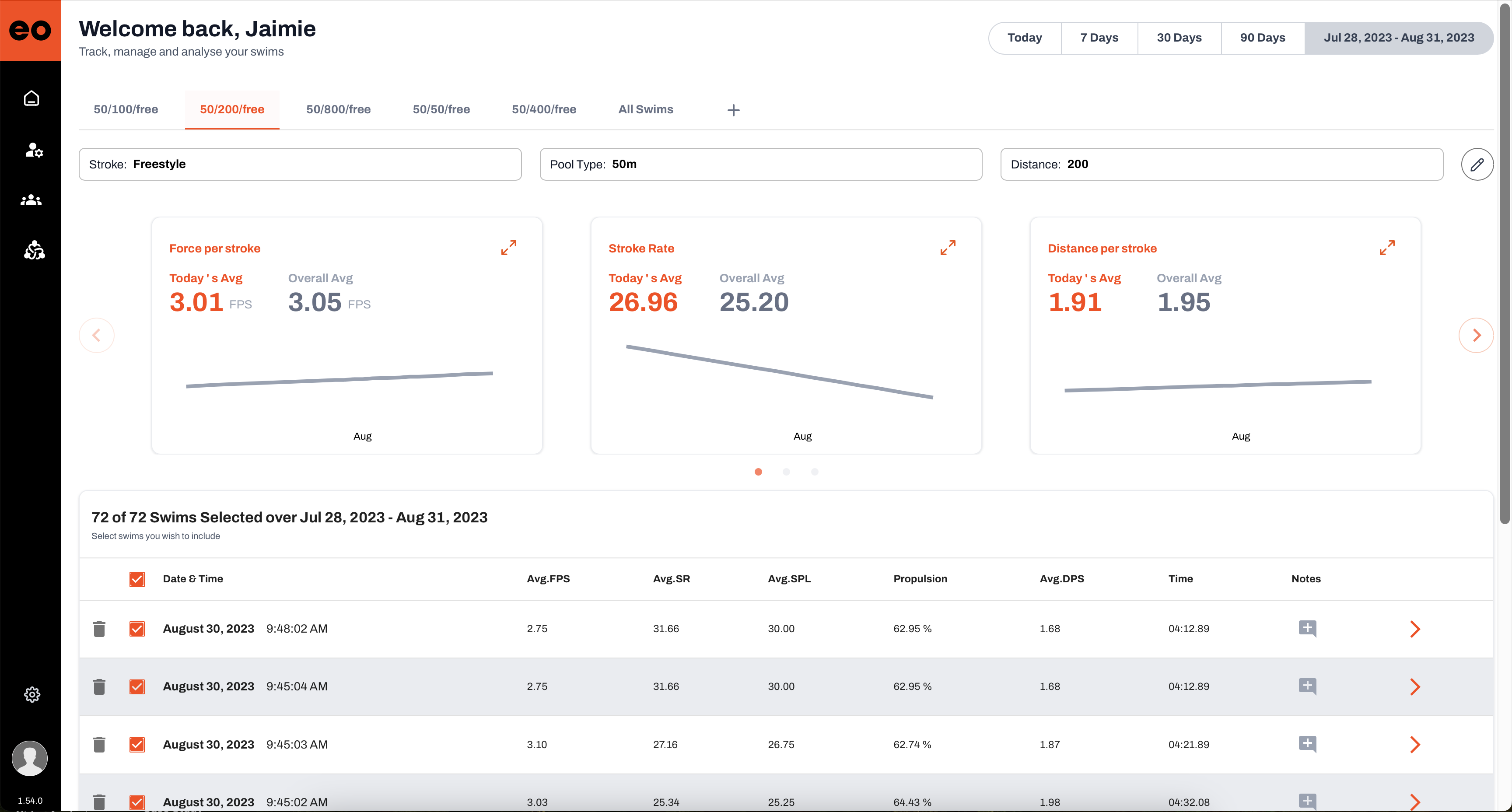Uncheck the August 30 9:45:03 AM swim
Image resolution: width=1512 pixels, height=812 pixels.
137,745
